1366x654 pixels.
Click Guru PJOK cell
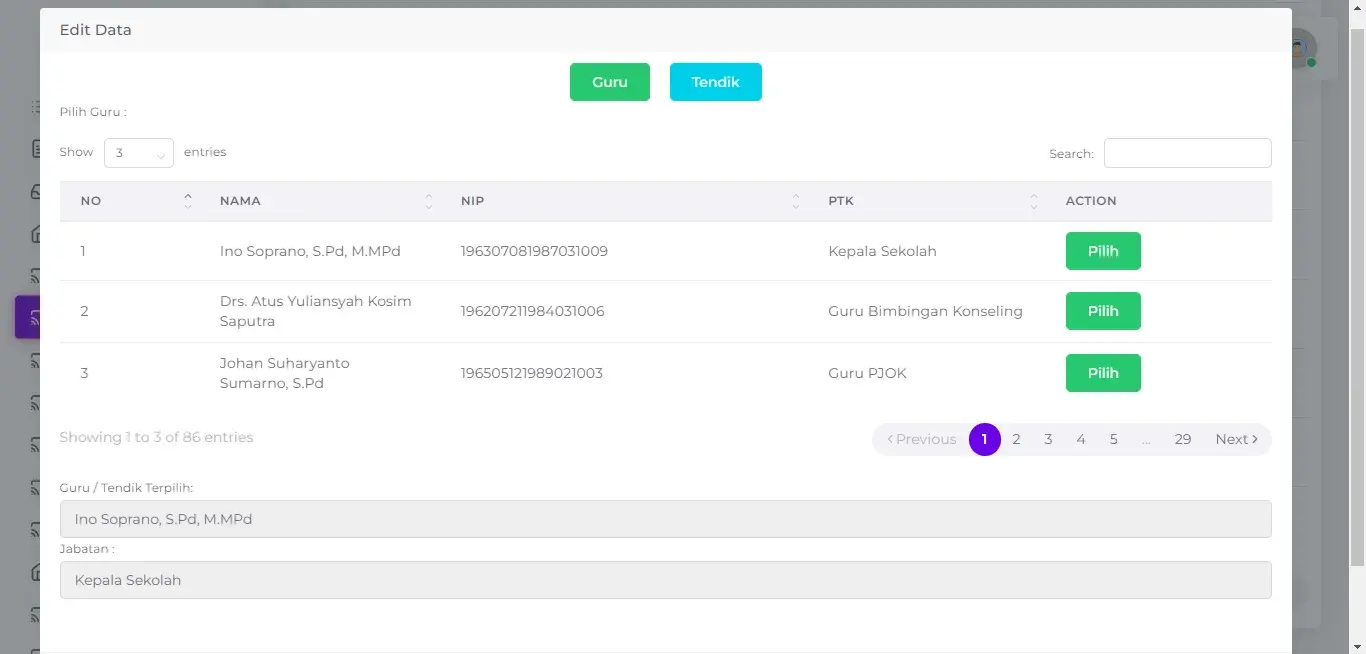pyautogui.click(x=867, y=373)
